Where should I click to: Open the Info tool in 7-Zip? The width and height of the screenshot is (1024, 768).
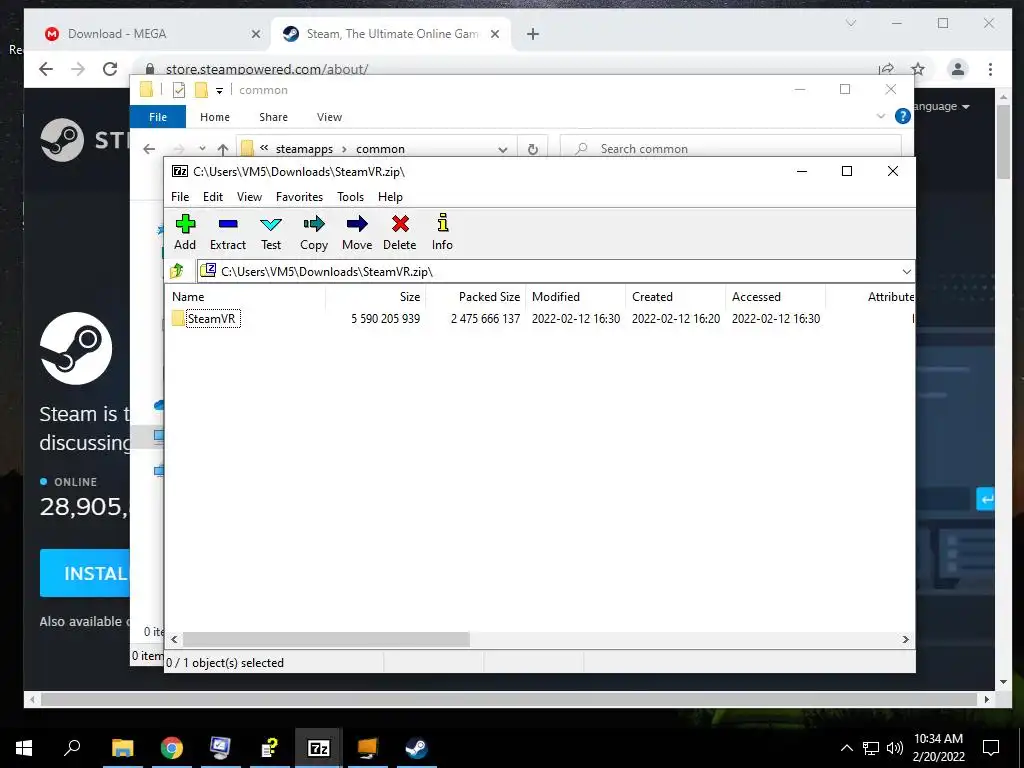(x=442, y=232)
